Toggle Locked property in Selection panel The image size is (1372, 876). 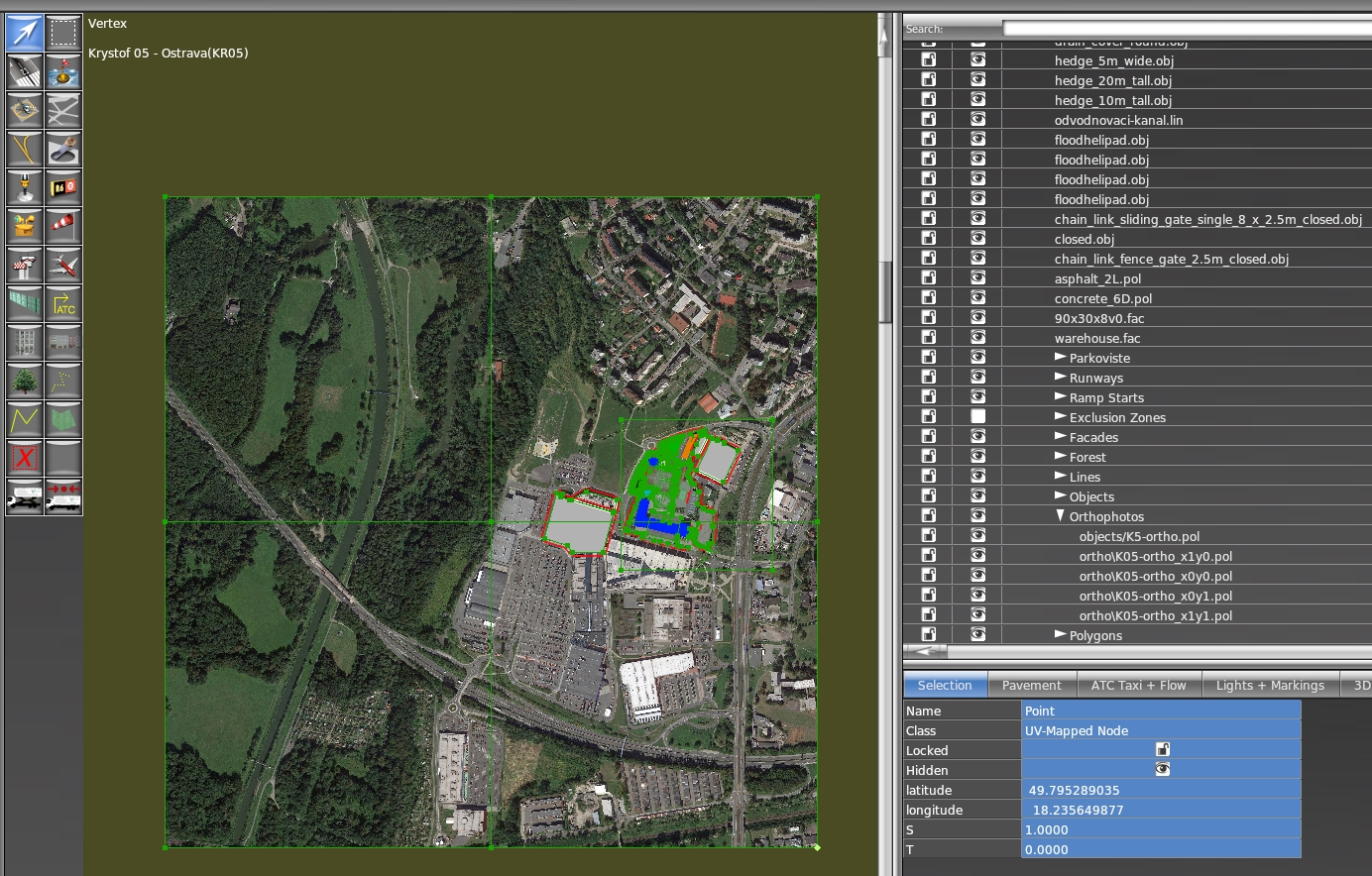coord(1162,749)
